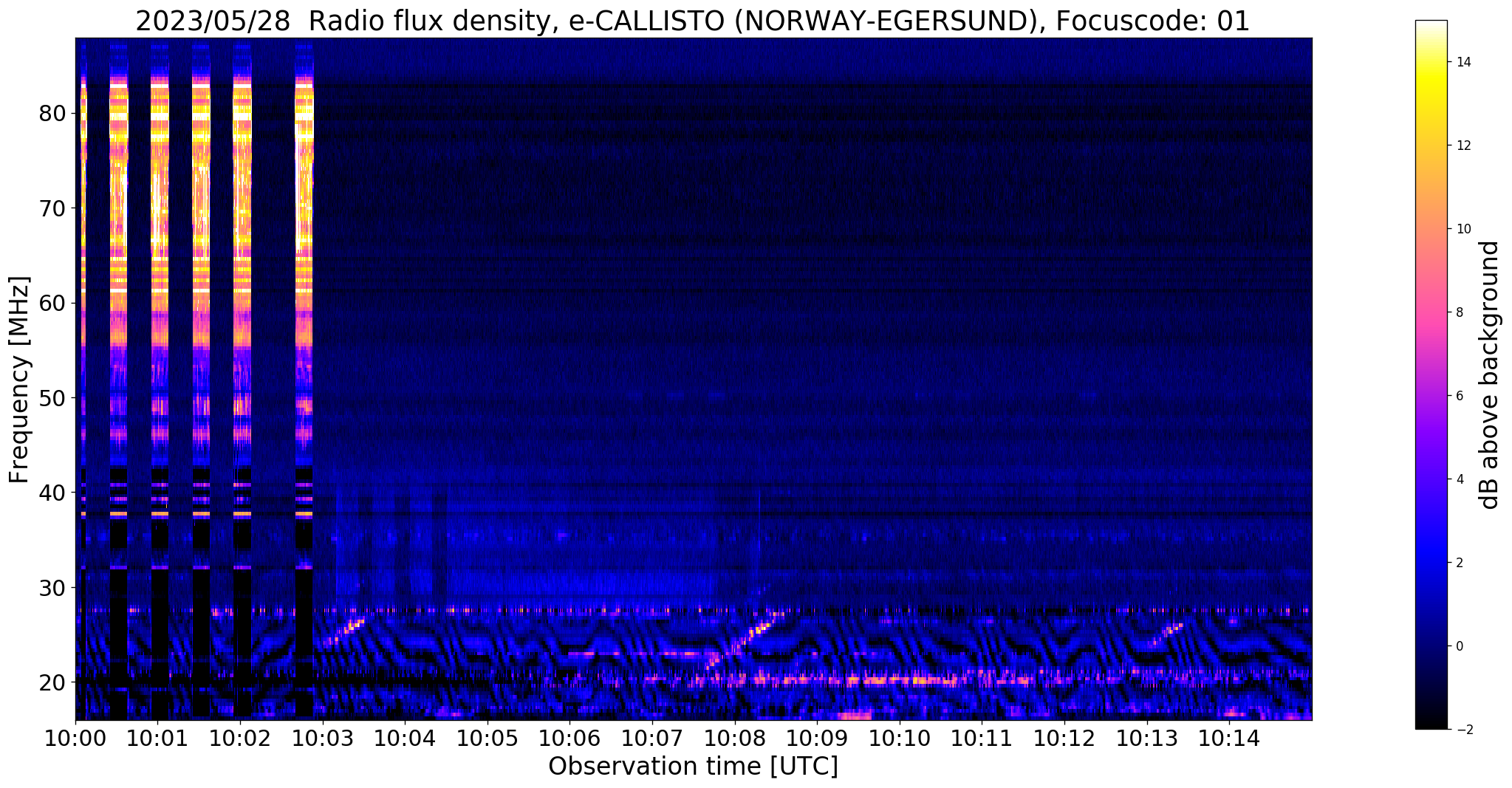Click the 40 MHz frequency tick label

pyautogui.click(x=52, y=493)
